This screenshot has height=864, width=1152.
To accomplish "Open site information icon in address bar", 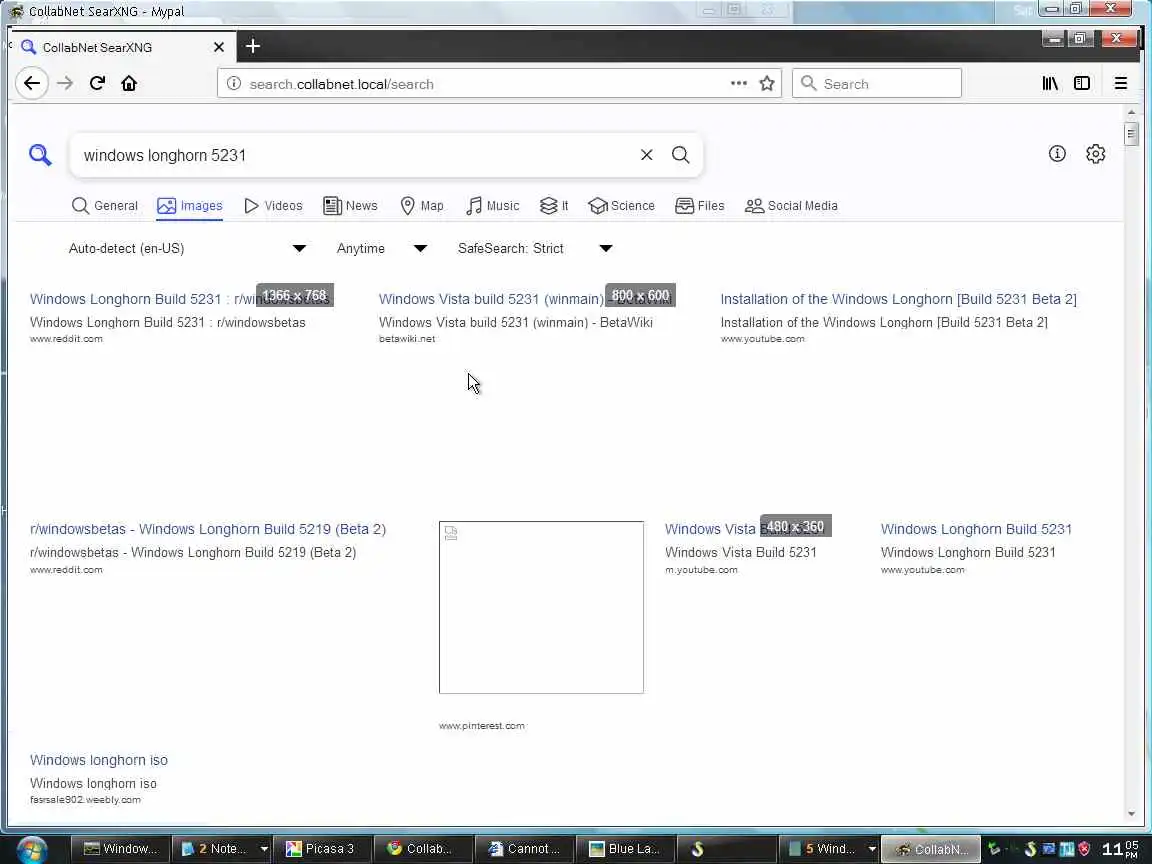I will click(x=234, y=84).
